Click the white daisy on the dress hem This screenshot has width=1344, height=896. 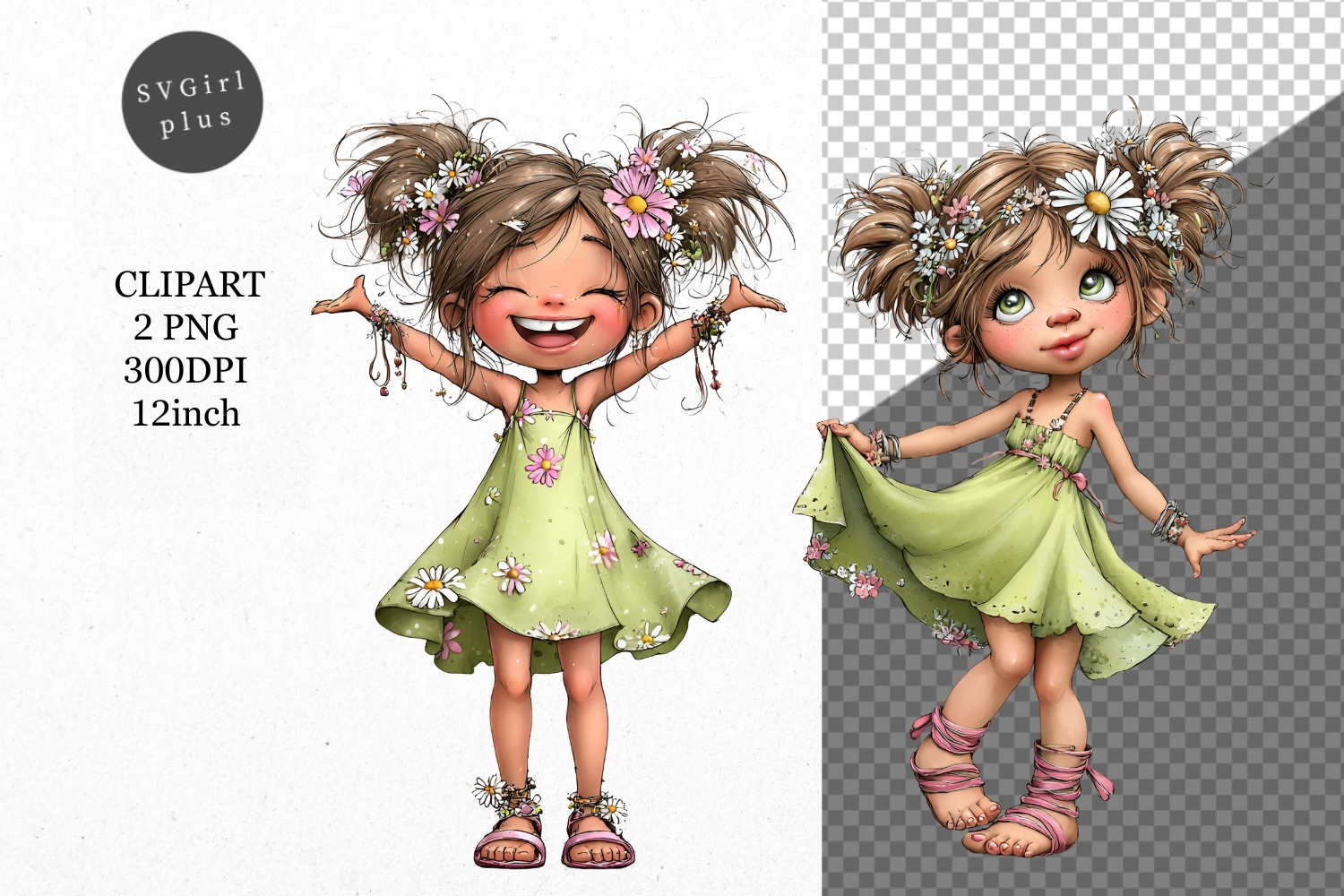pos(432,589)
